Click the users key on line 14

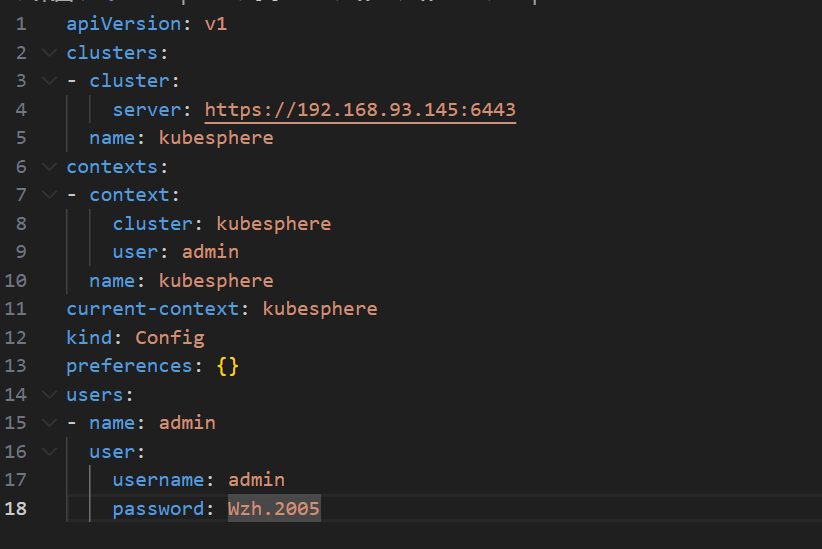[95, 394]
